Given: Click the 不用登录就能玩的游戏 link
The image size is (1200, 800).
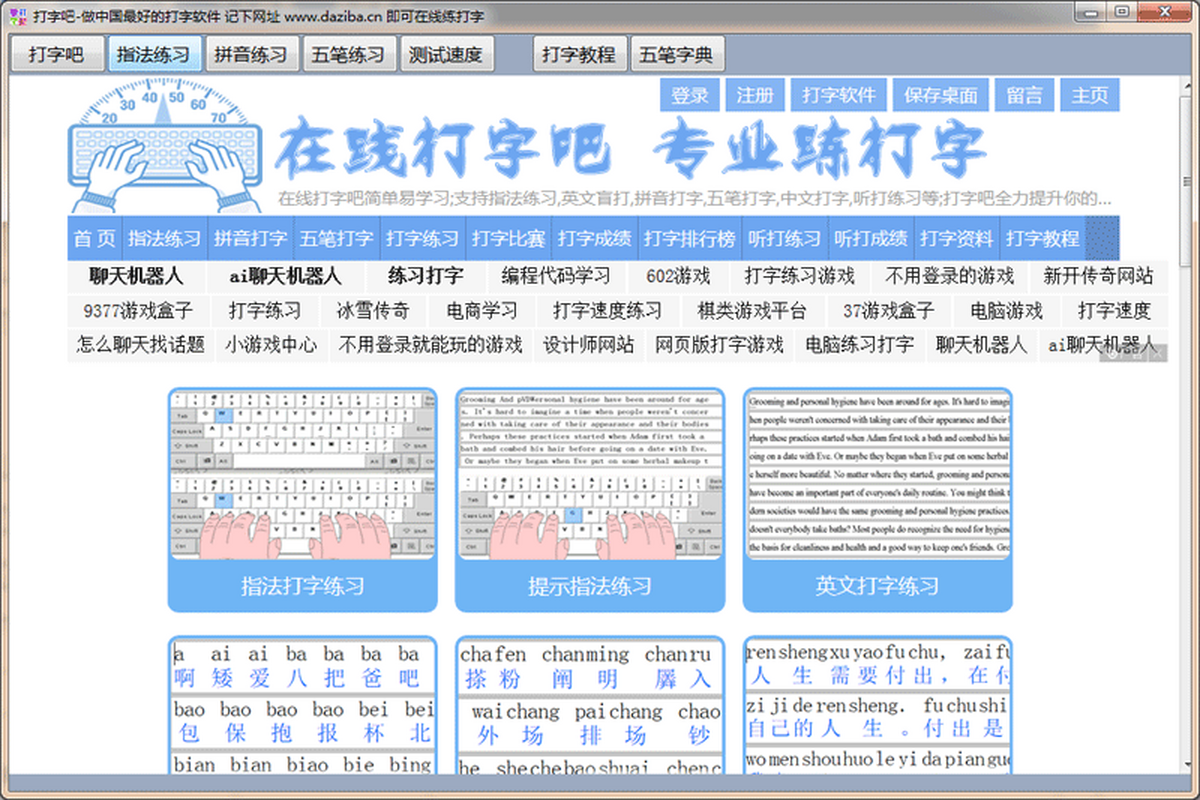Looking at the screenshot, I should click(430, 345).
